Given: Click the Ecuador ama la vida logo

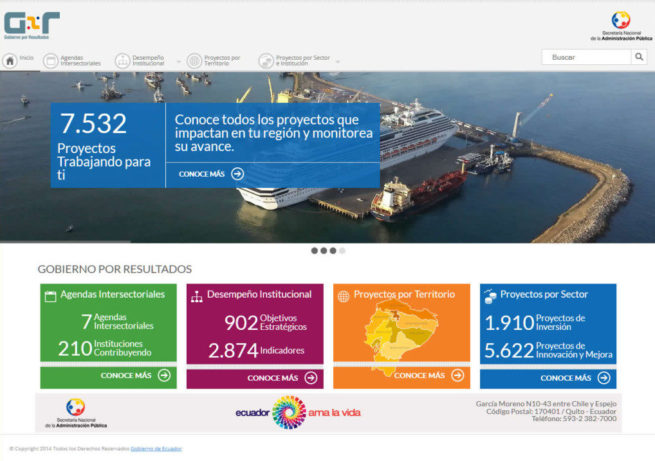Looking at the screenshot, I should coord(298,412).
